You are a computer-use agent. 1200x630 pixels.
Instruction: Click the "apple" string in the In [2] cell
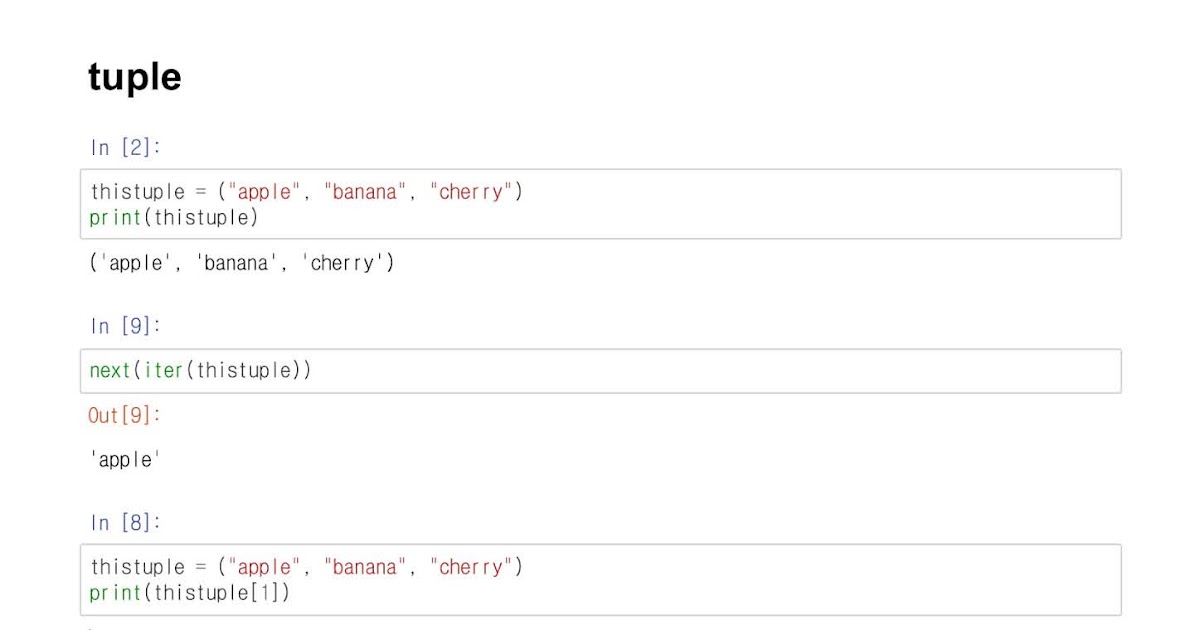click(x=265, y=192)
